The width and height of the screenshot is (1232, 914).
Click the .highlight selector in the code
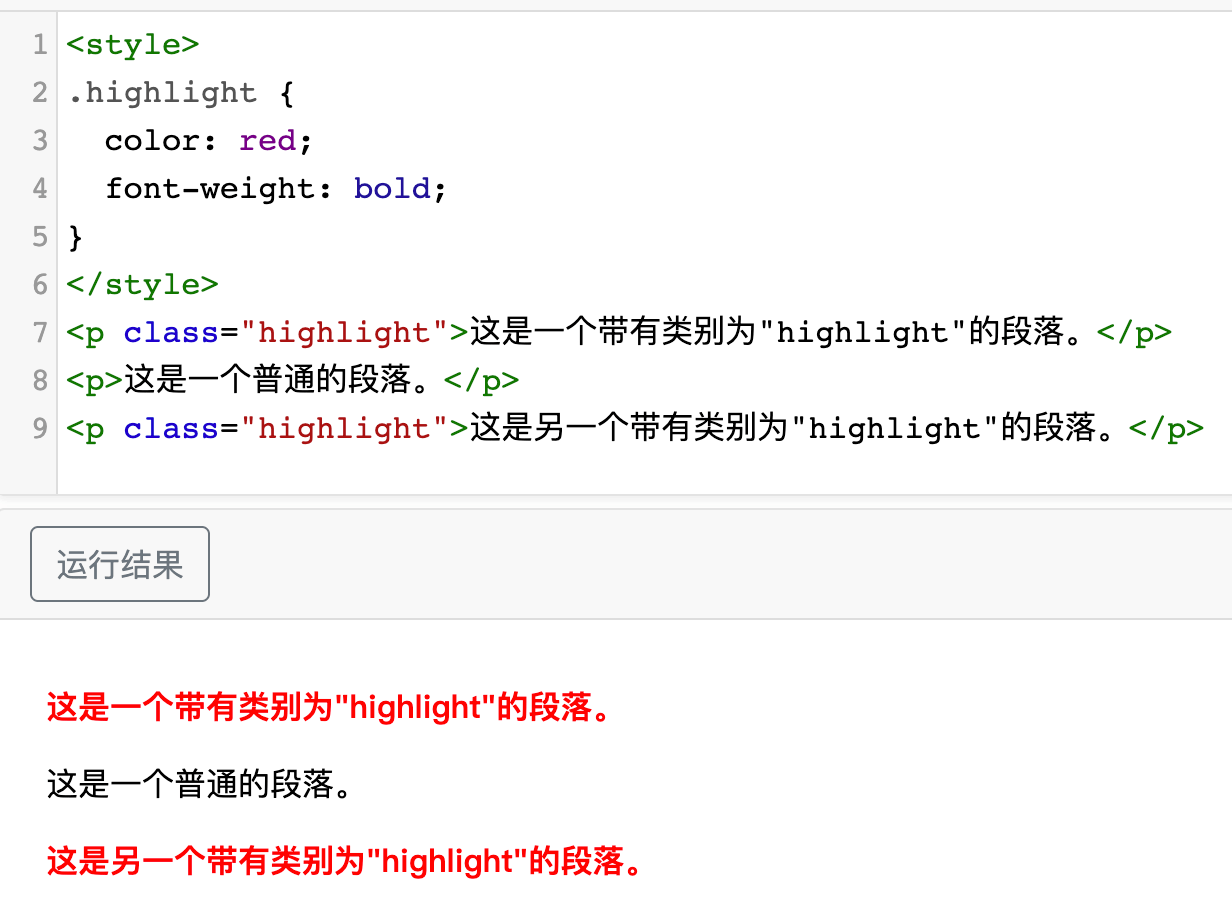(162, 93)
